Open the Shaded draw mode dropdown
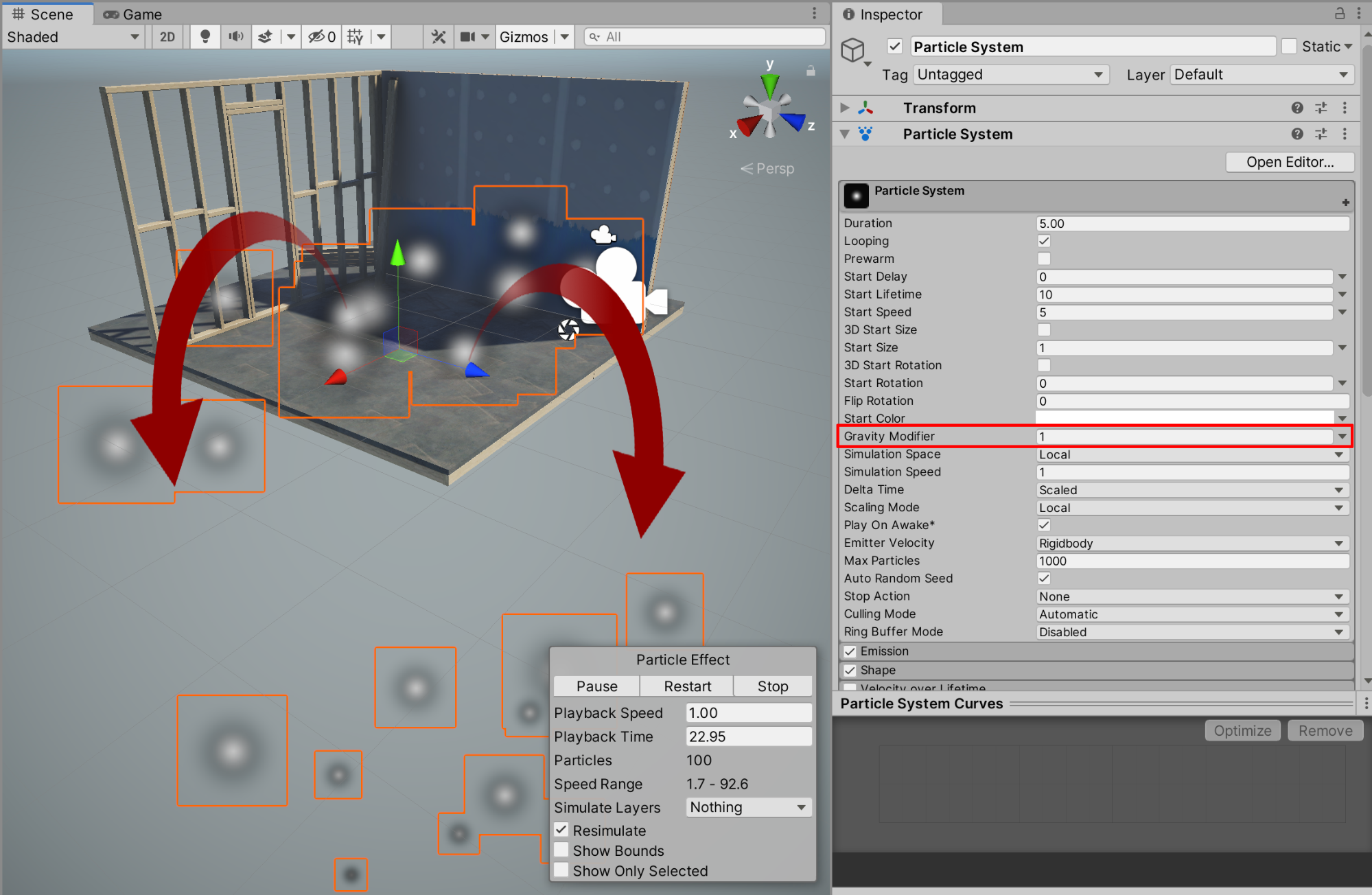The width and height of the screenshot is (1372, 895). point(72,37)
